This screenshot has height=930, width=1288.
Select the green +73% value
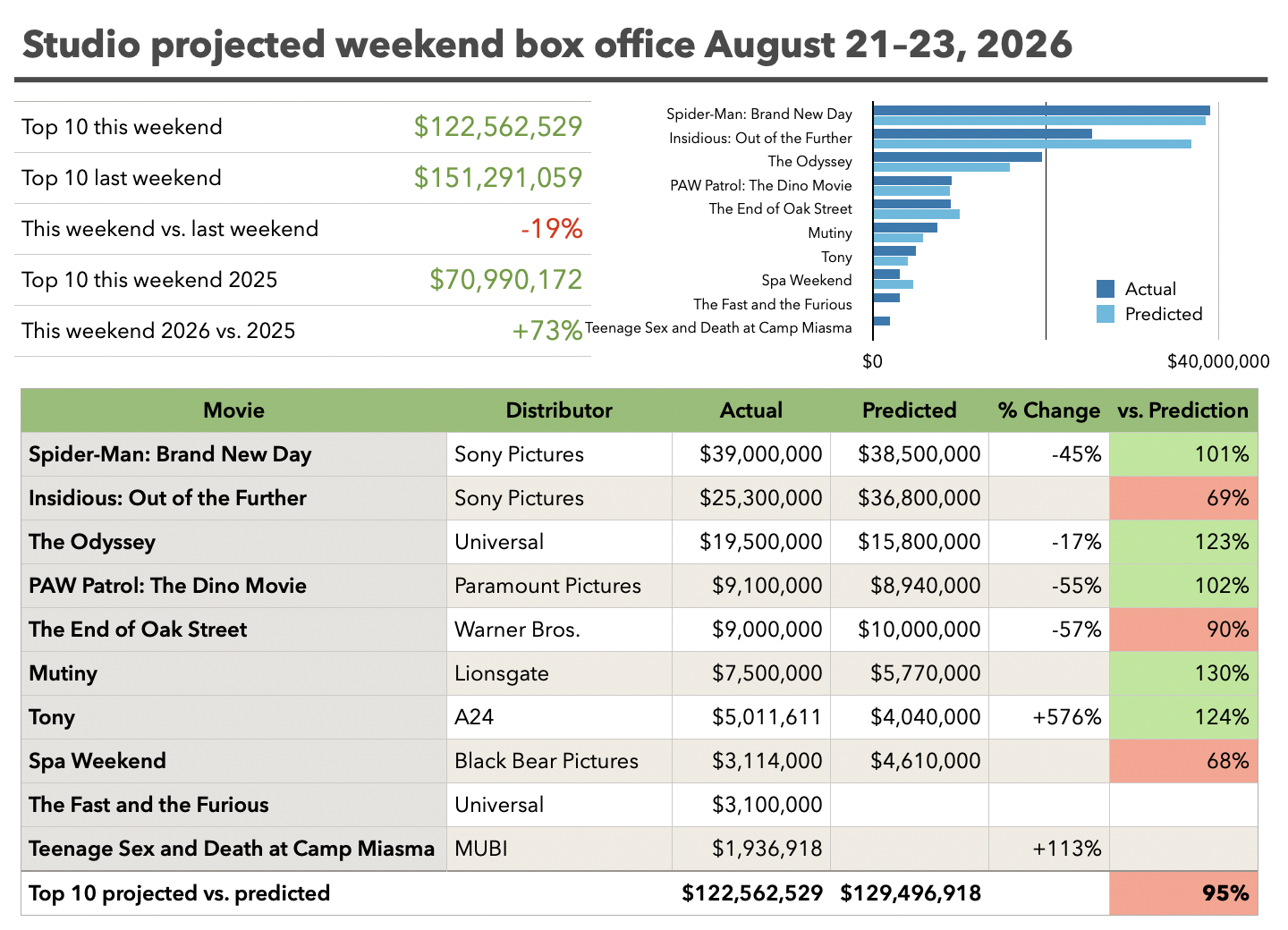click(547, 331)
